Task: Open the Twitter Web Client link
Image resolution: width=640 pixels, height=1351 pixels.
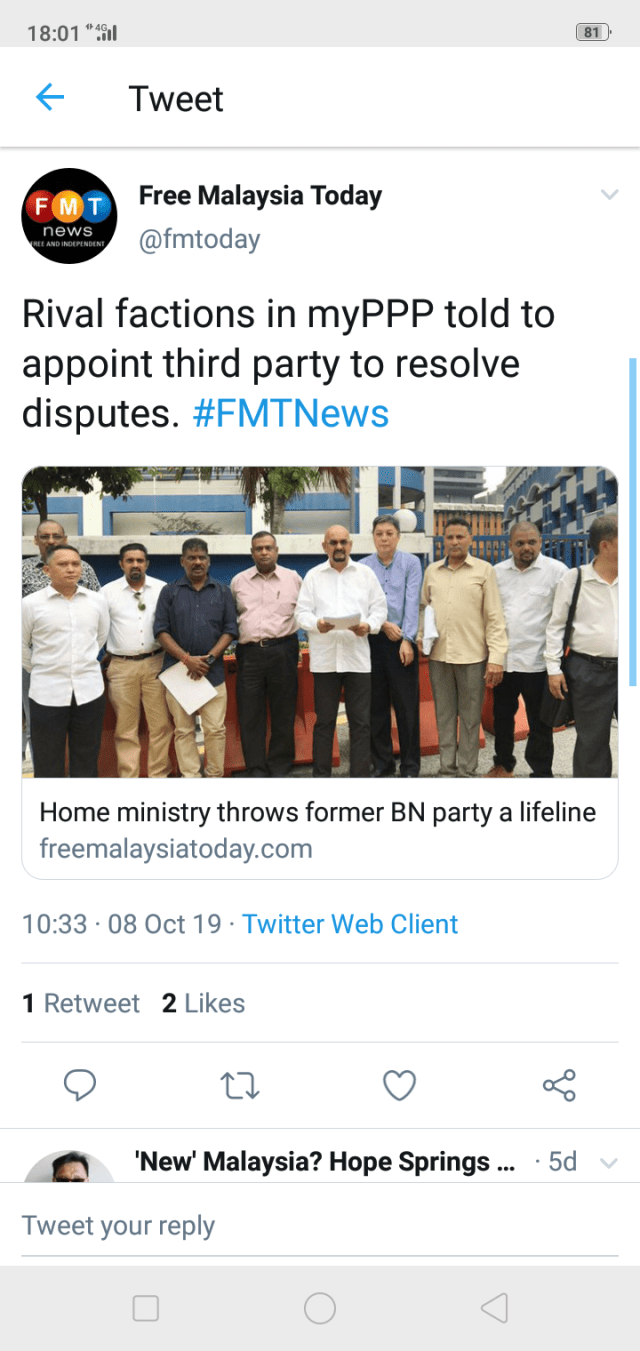Action: (350, 924)
